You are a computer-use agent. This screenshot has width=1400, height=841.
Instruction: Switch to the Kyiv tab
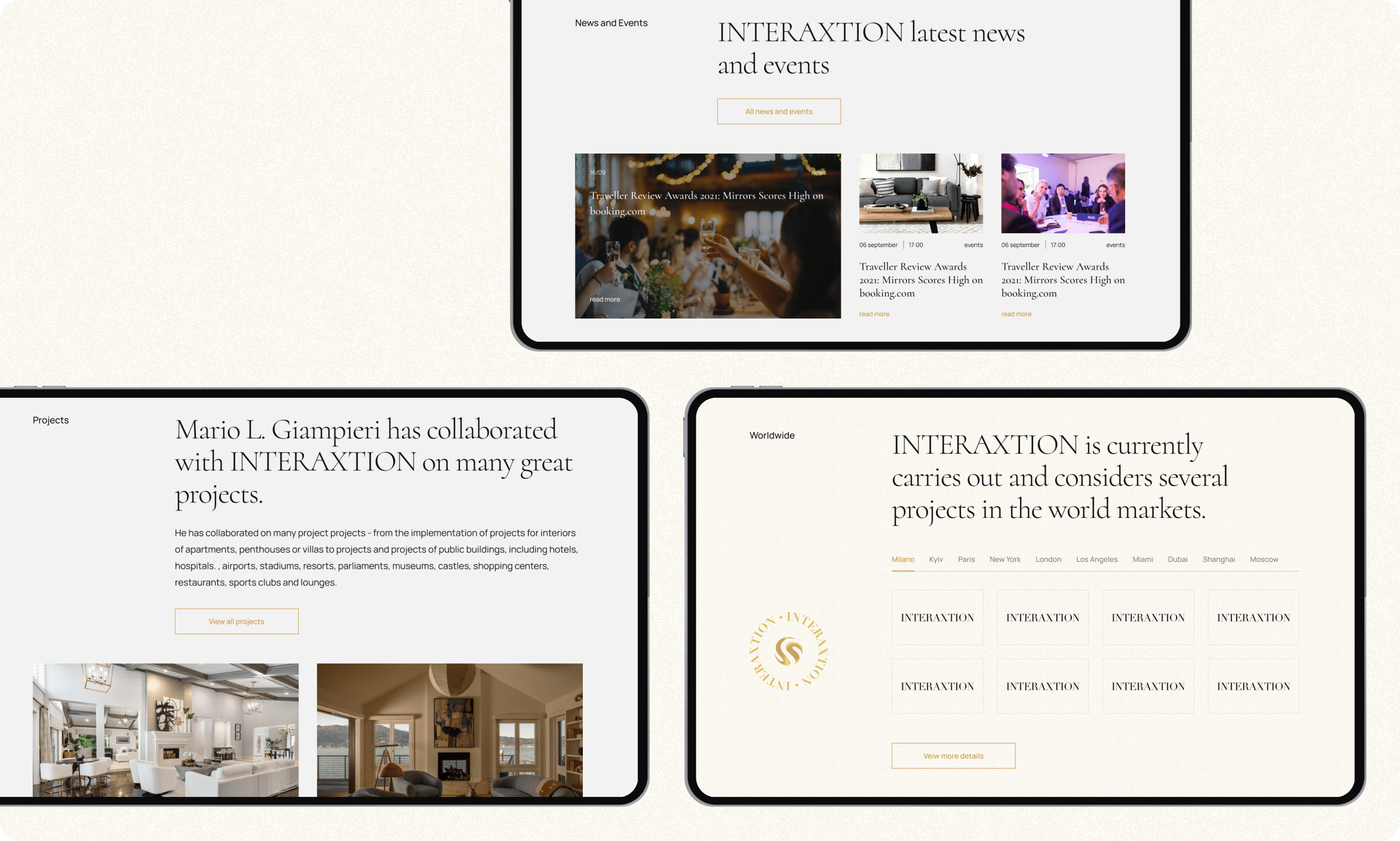coord(935,559)
